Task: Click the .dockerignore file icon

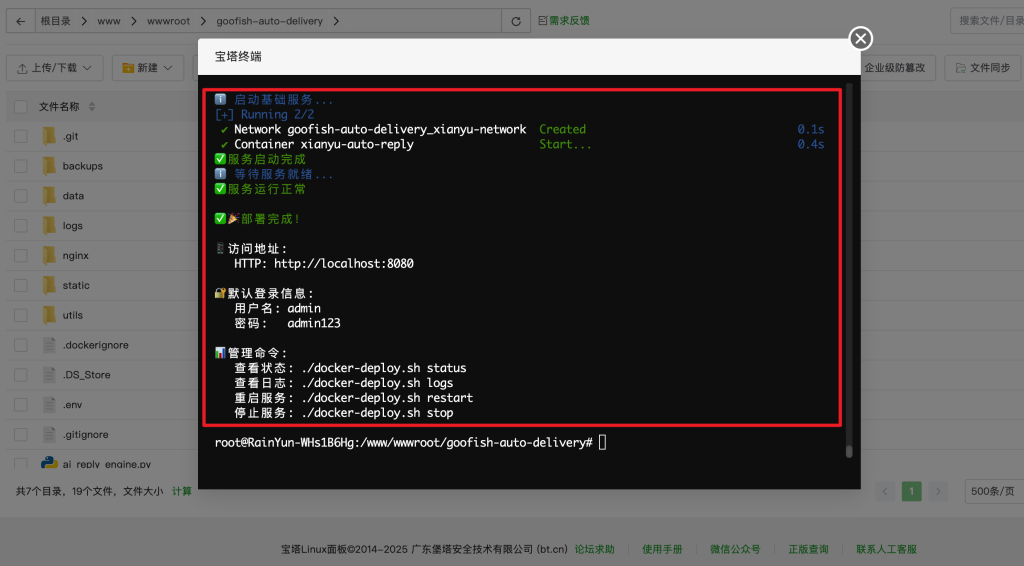Action: (x=49, y=345)
